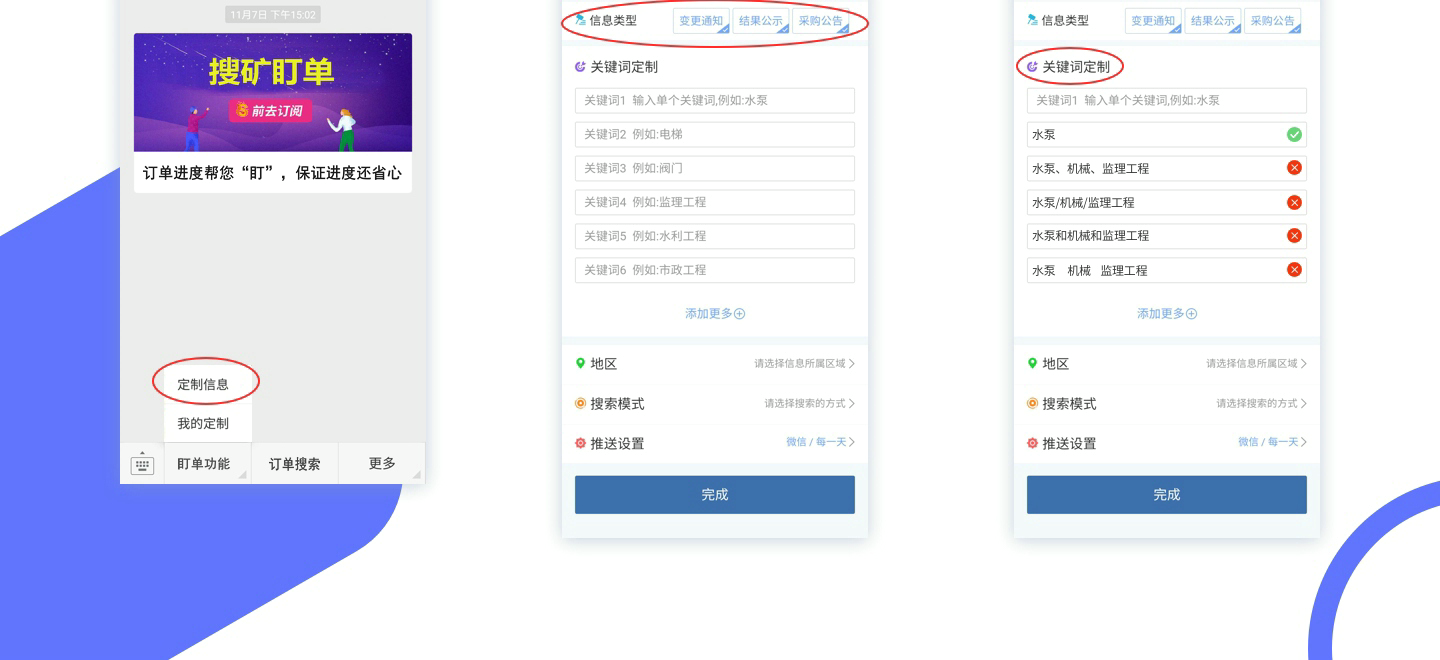Click 添加更多 link in right form
This screenshot has height=660, width=1440.
click(1167, 314)
